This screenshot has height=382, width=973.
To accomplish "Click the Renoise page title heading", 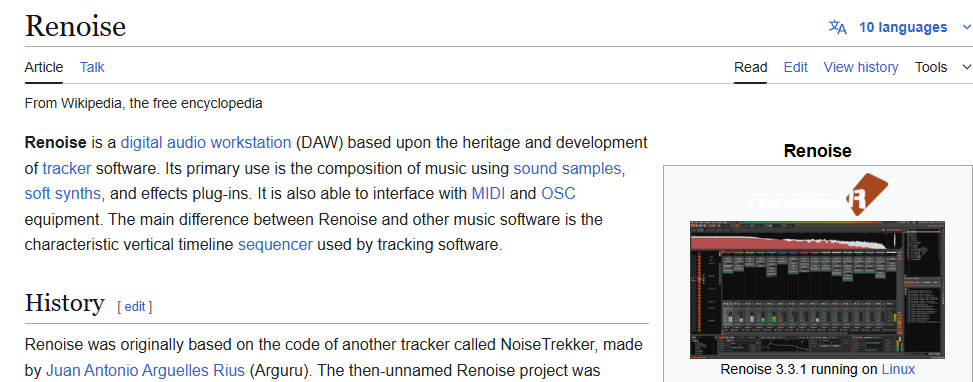I will tap(75, 26).
